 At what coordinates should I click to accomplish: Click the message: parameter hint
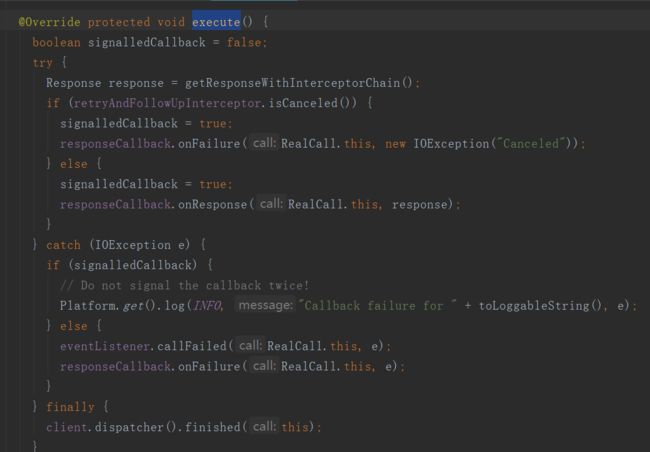tap(266, 306)
